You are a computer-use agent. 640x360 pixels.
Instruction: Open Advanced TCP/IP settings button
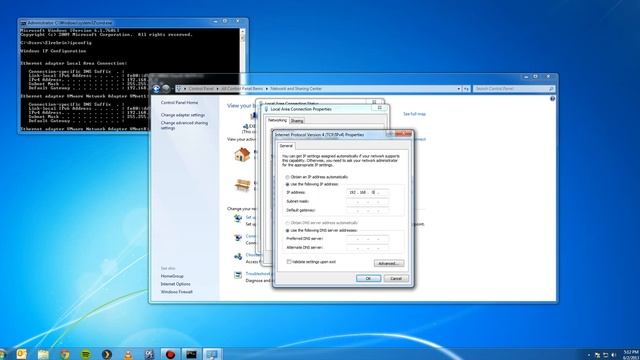pyautogui.click(x=389, y=263)
